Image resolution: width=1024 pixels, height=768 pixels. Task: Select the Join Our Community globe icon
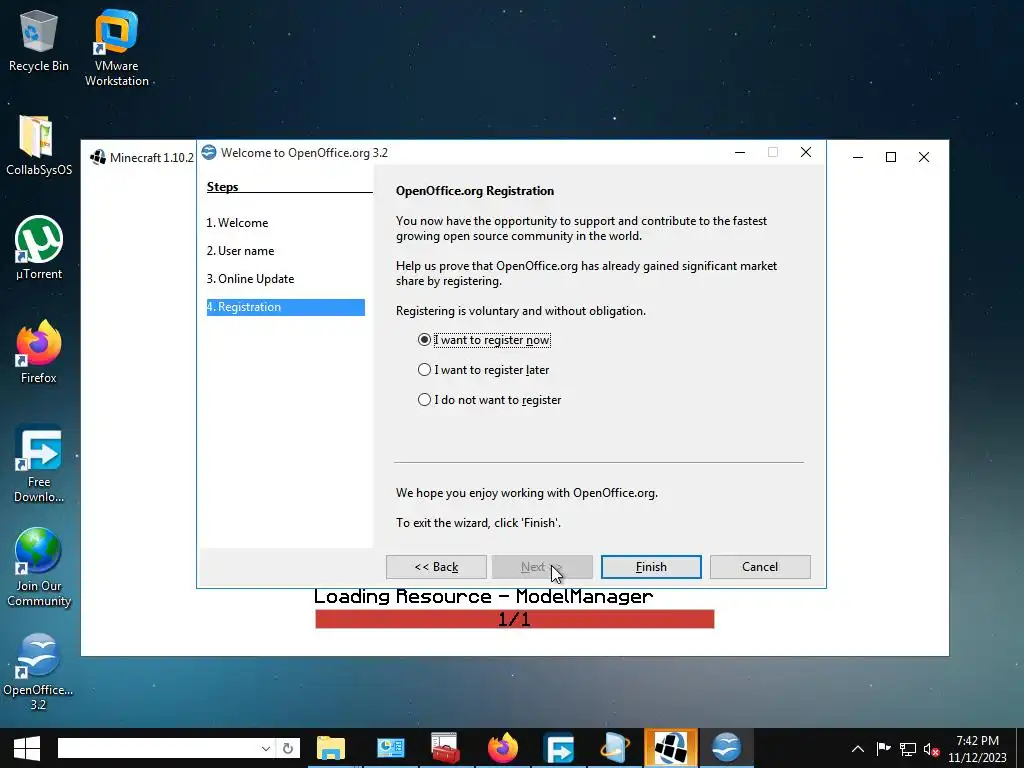tap(39, 567)
